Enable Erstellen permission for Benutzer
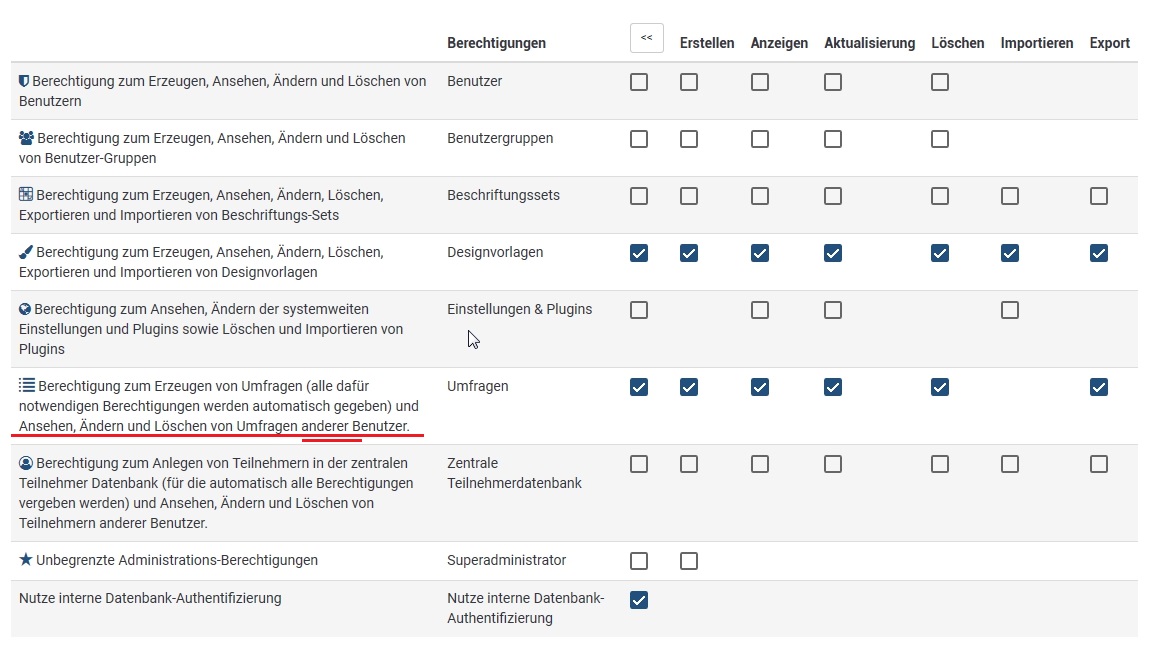This screenshot has height=655, width=1165. click(x=689, y=82)
